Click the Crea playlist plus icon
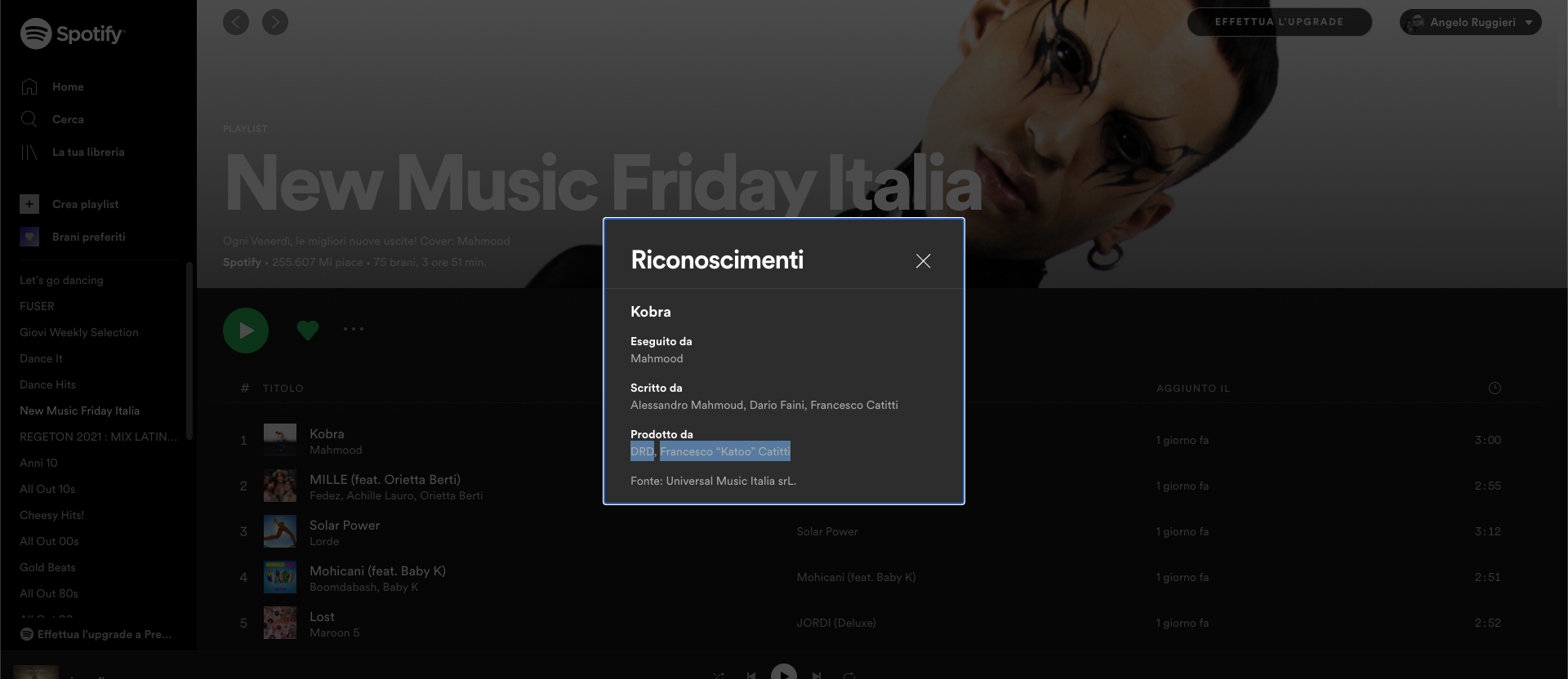 pos(29,204)
